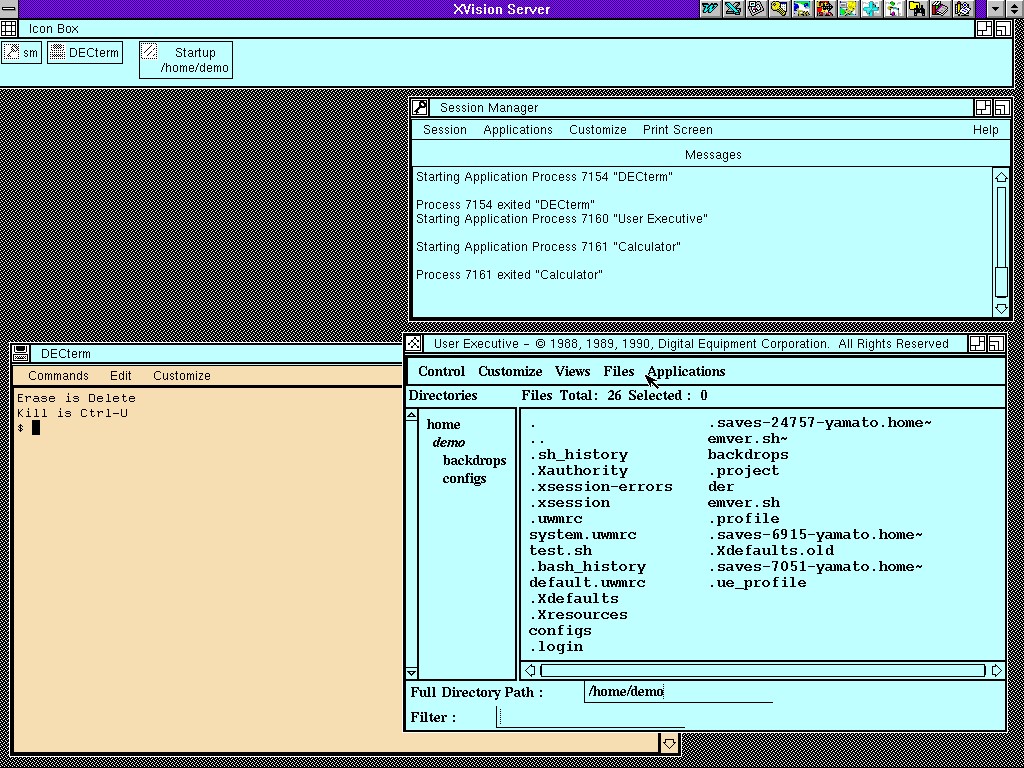Select the DECterm icon in Icon Box
The image size is (1024, 768).
click(85, 53)
